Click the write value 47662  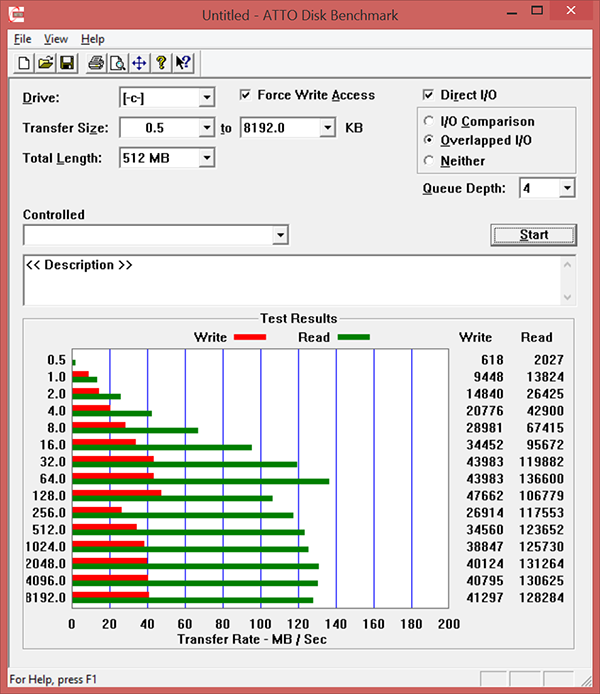point(485,496)
